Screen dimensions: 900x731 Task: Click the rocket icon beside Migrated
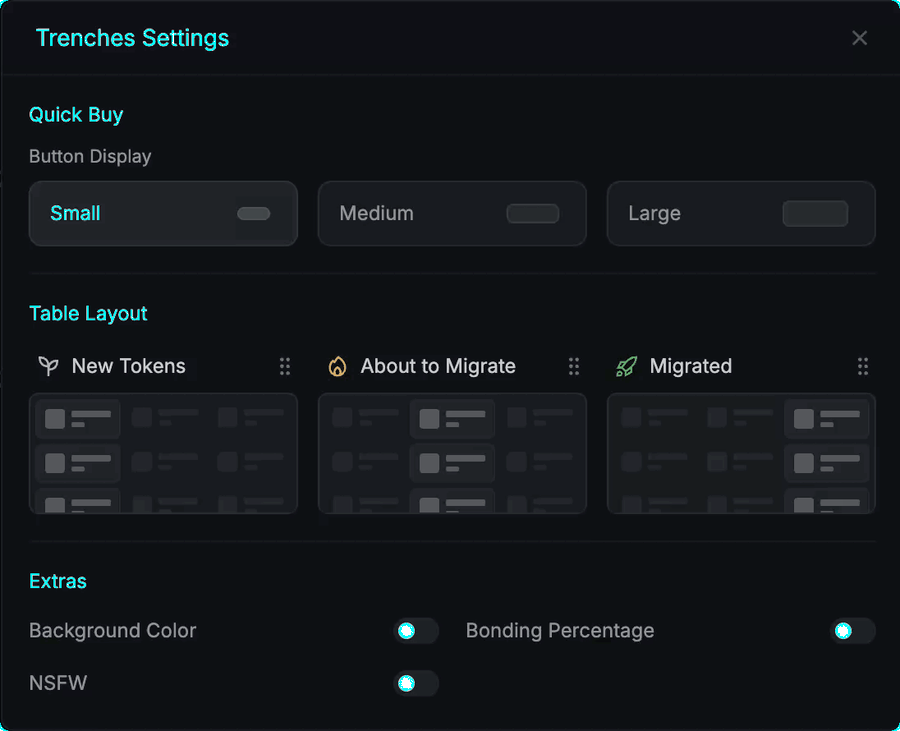coord(626,366)
